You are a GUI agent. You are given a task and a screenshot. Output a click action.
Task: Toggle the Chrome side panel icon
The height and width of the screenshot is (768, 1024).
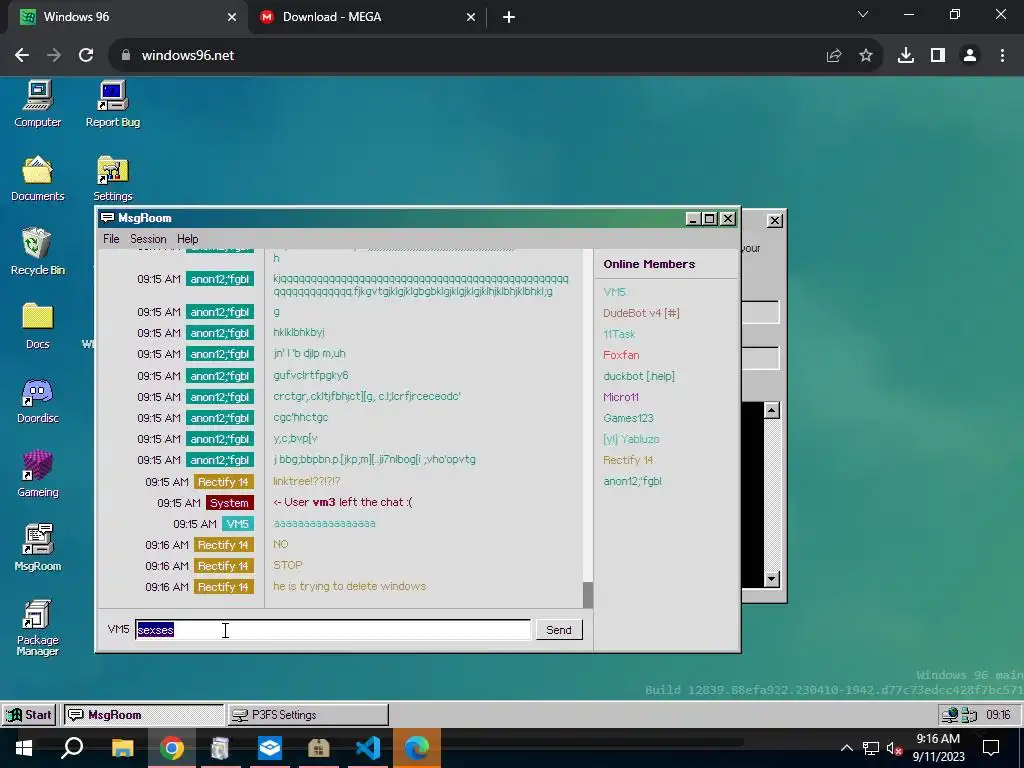938,56
